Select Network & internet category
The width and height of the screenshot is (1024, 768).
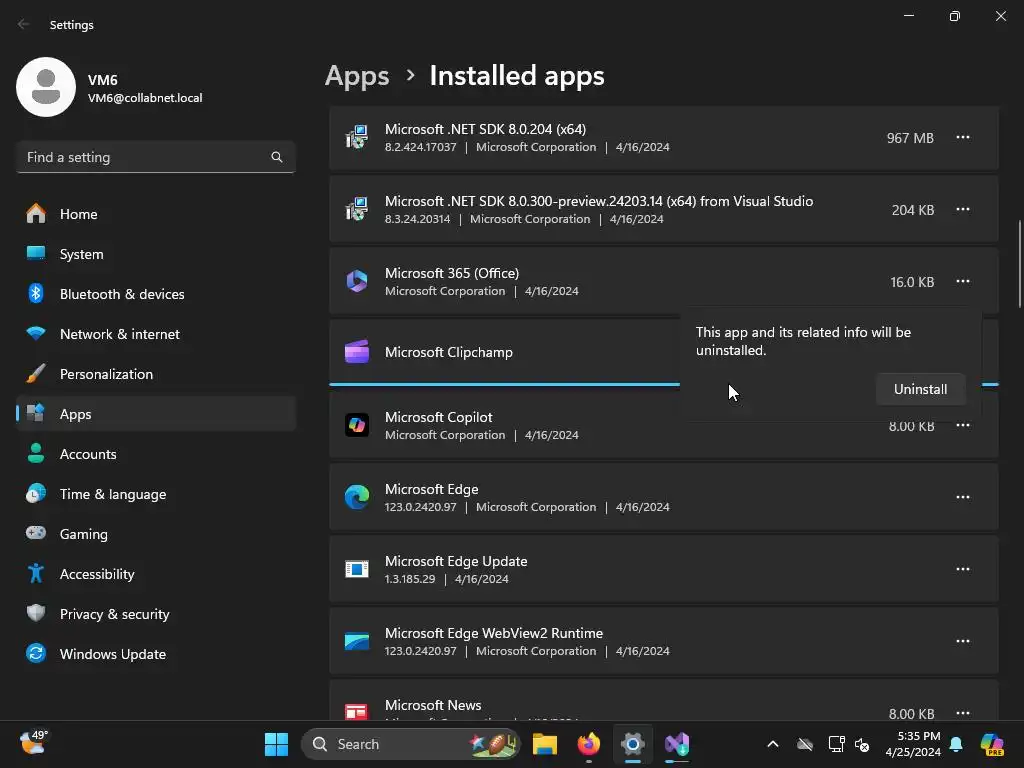point(156,334)
